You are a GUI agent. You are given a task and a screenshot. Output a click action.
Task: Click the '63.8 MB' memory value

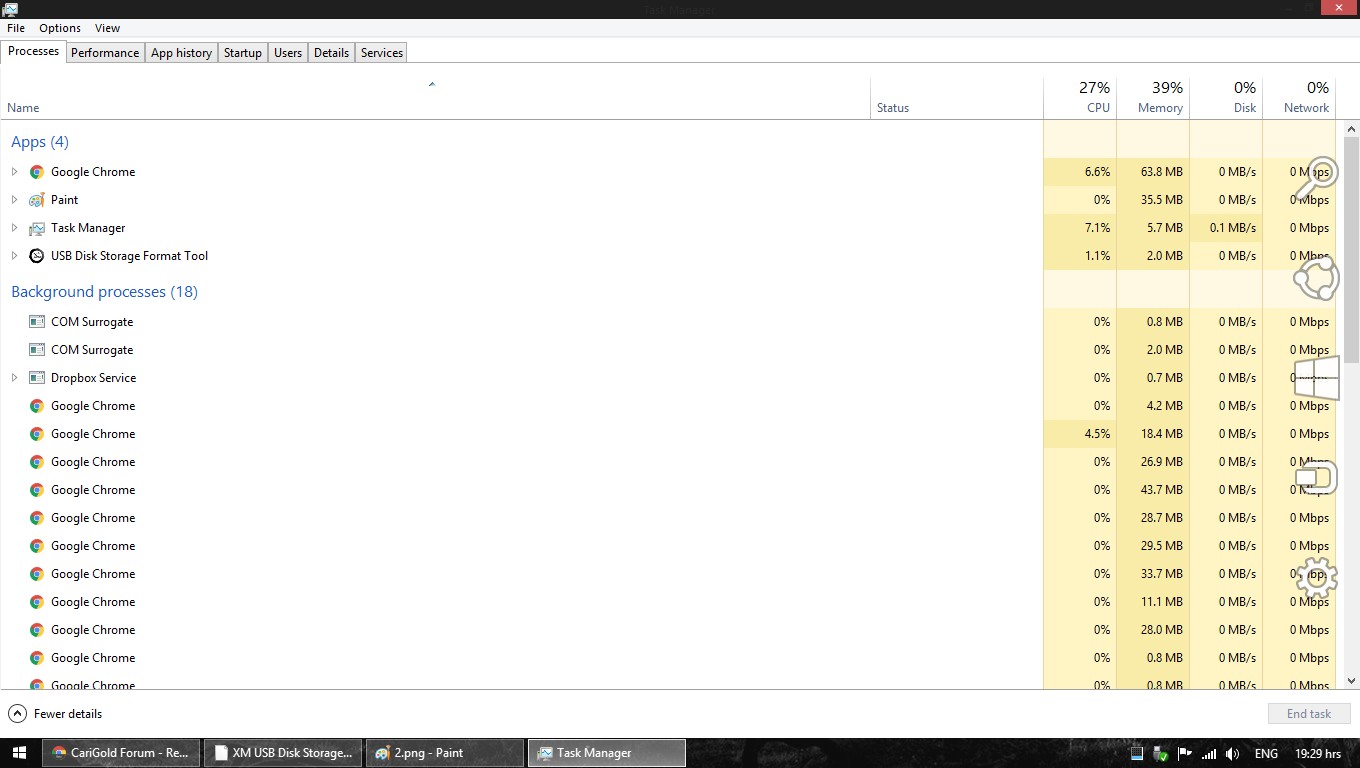pyautogui.click(x=1162, y=172)
